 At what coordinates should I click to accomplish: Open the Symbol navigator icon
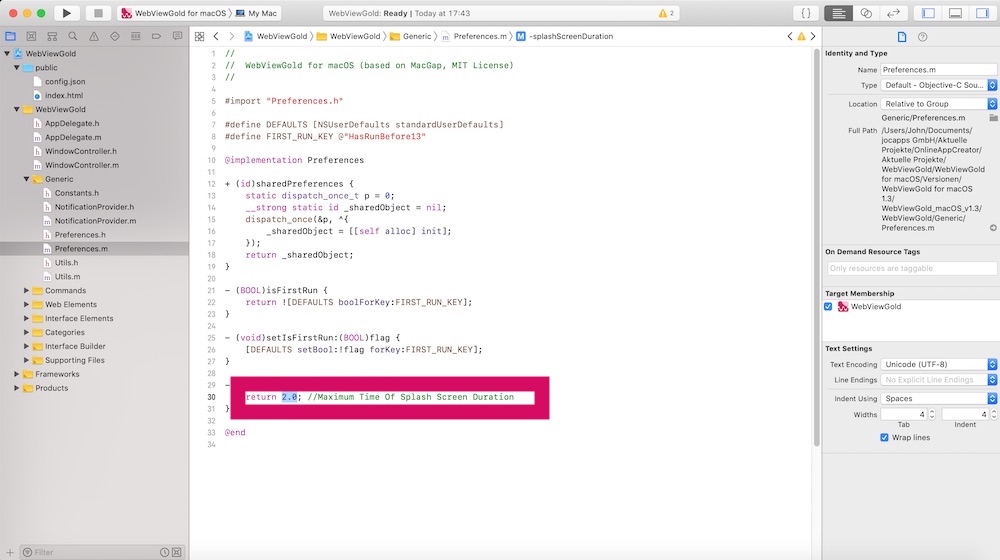(52, 36)
